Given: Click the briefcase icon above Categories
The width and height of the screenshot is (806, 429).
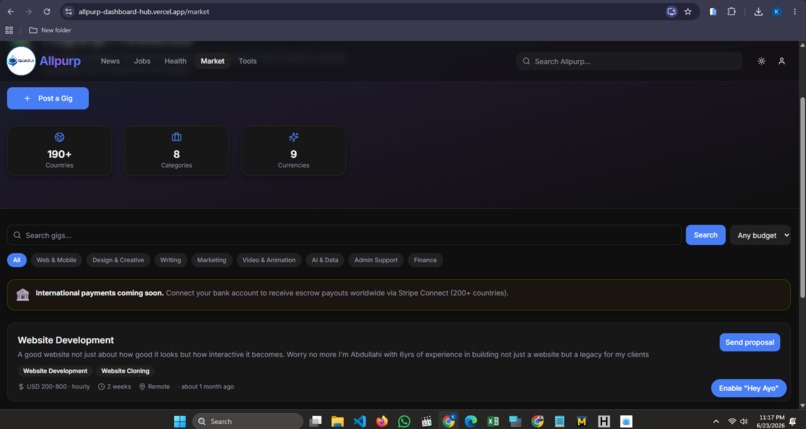Looking at the screenshot, I should pyautogui.click(x=176, y=137).
